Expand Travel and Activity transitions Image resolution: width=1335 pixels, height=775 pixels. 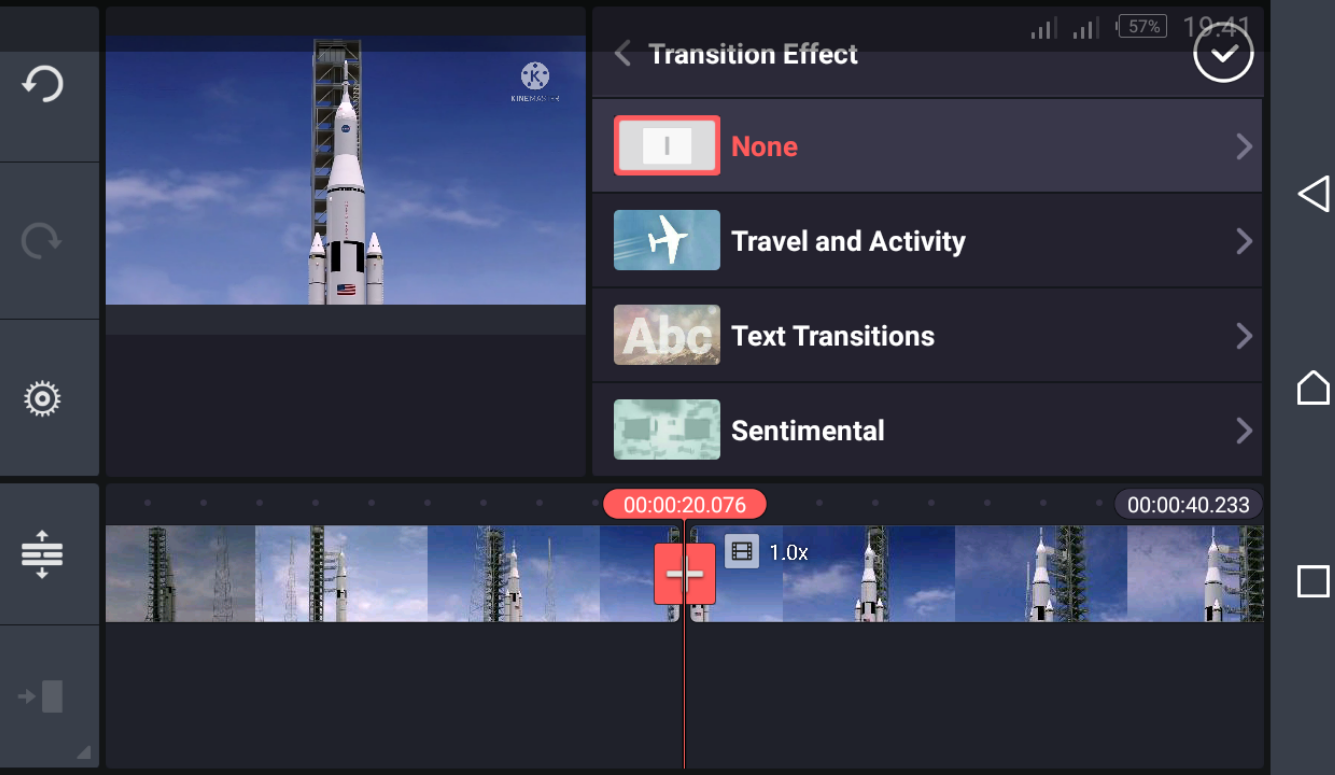(x=1244, y=240)
